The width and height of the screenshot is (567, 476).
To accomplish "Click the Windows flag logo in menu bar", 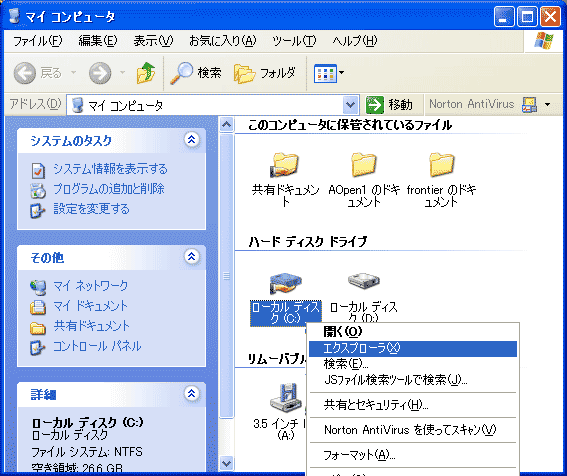I will click(x=544, y=41).
